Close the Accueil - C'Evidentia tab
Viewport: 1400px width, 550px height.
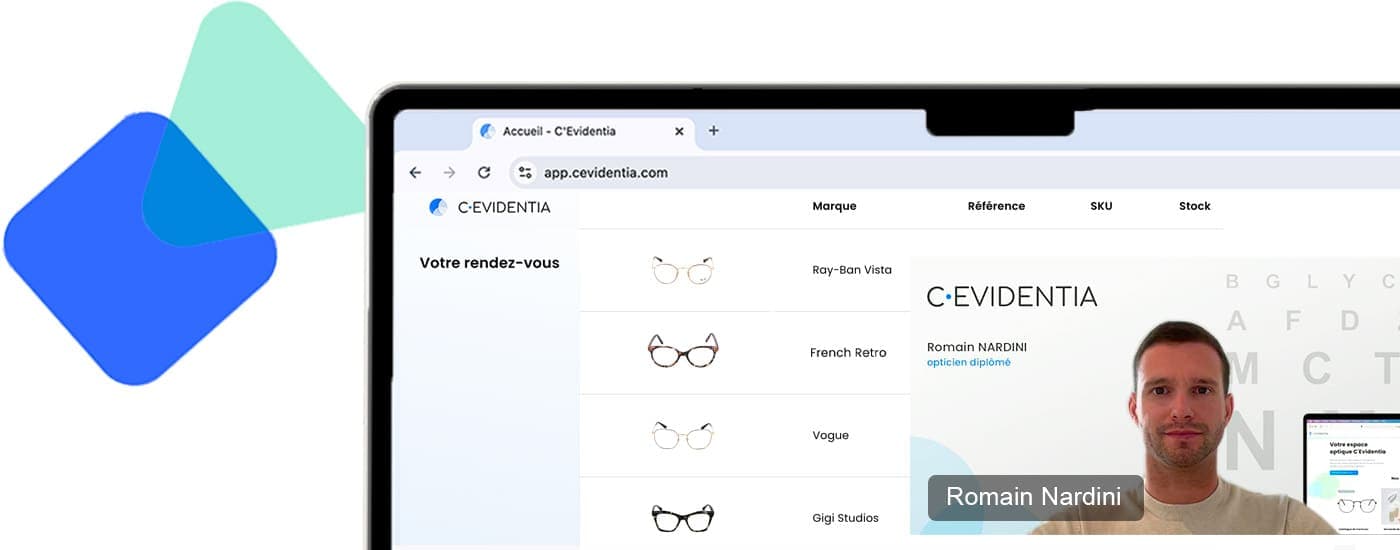[679, 131]
